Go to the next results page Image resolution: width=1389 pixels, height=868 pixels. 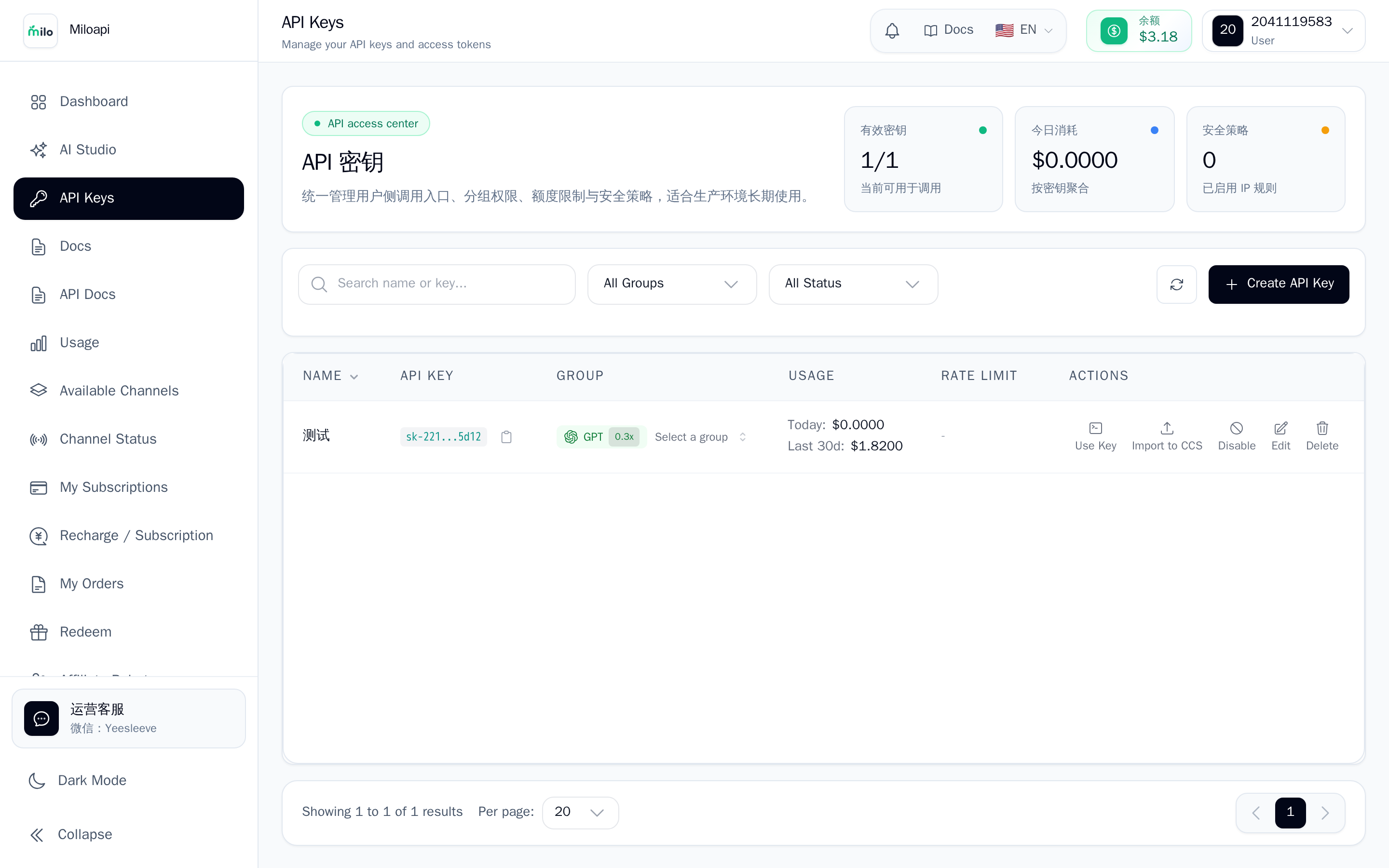tap(1325, 813)
